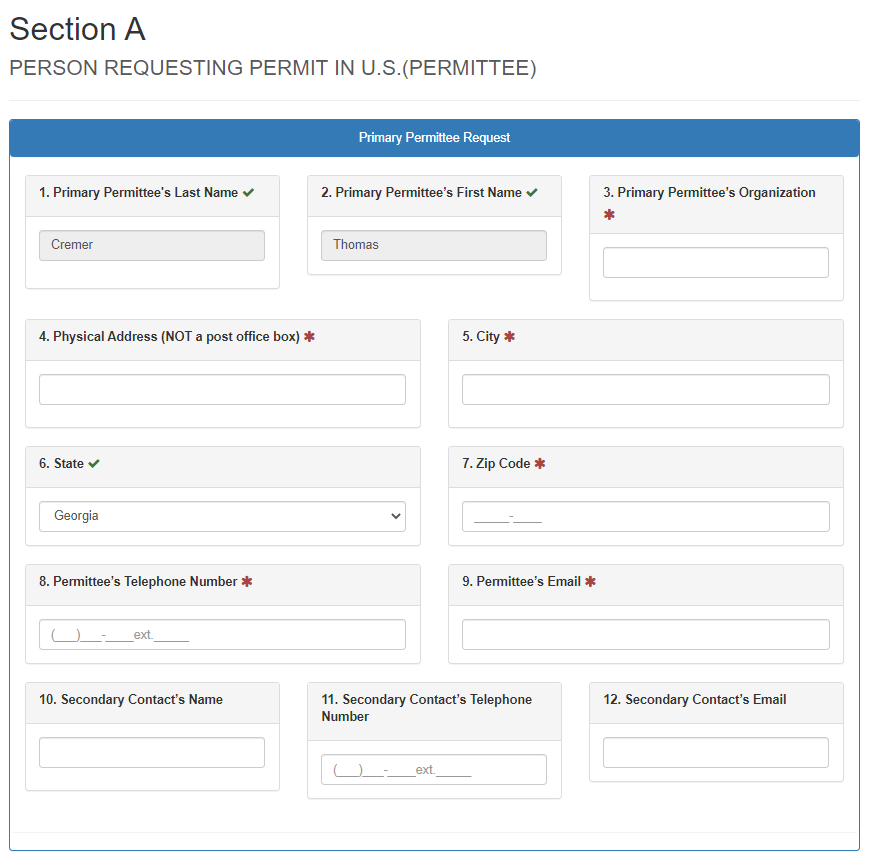This screenshot has height=865, width=874.
Task: Open the State dropdown showing Georgia
Action: pyautogui.click(x=222, y=516)
